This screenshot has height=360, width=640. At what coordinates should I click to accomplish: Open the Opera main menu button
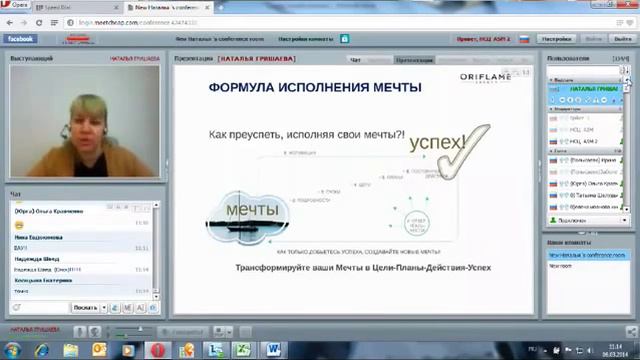[x=15, y=5]
